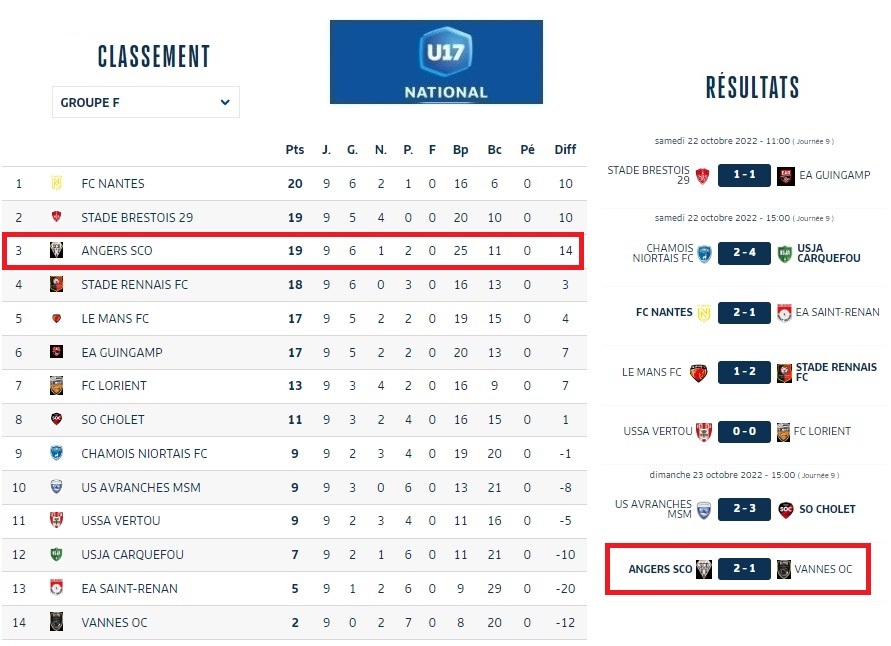The width and height of the screenshot is (891, 646).
Task: Click the Le Mans FC standings logo
Action: pyautogui.click(x=57, y=319)
